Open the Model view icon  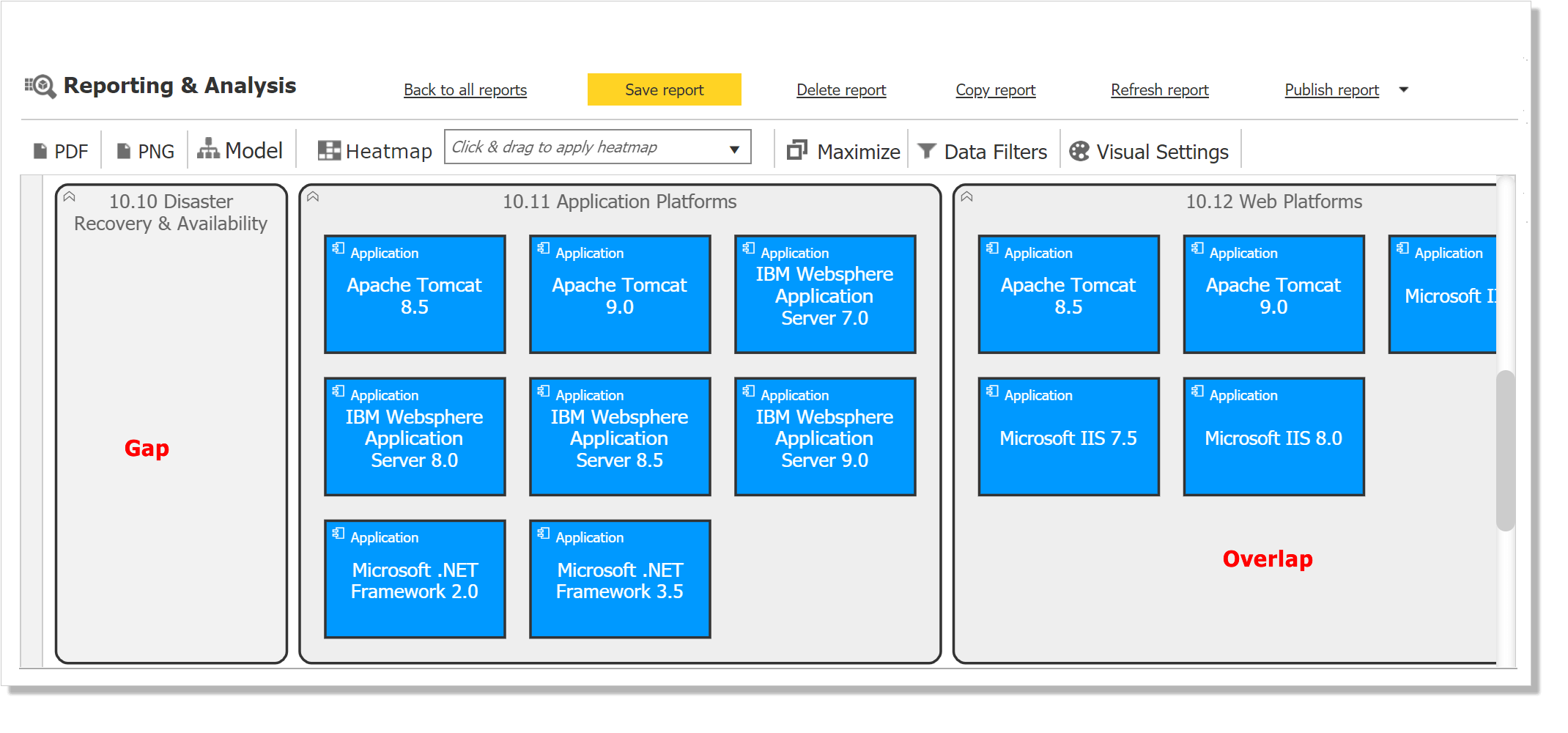tap(208, 149)
